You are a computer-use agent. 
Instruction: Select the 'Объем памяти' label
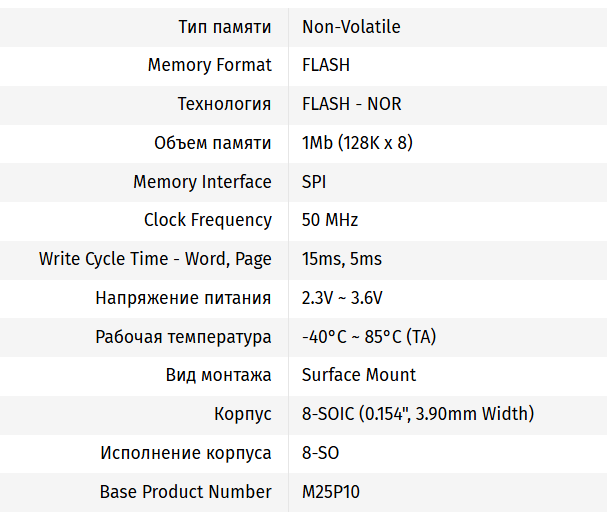pos(212,143)
